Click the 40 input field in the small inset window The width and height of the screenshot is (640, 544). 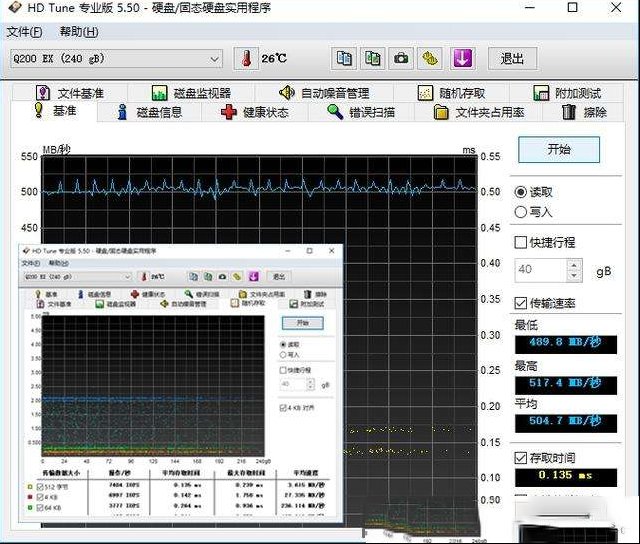(x=293, y=384)
